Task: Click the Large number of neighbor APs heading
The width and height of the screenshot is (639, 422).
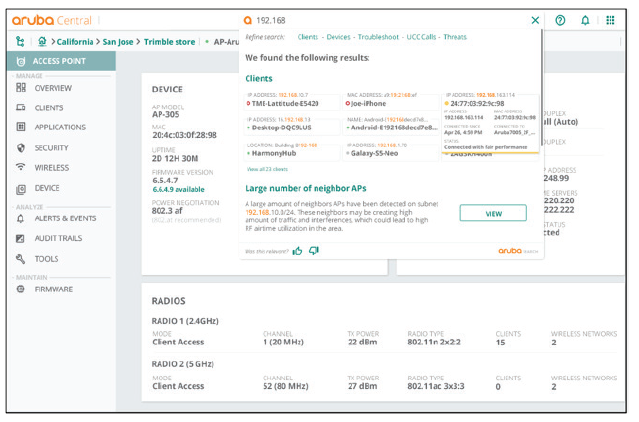Action: coord(306,189)
